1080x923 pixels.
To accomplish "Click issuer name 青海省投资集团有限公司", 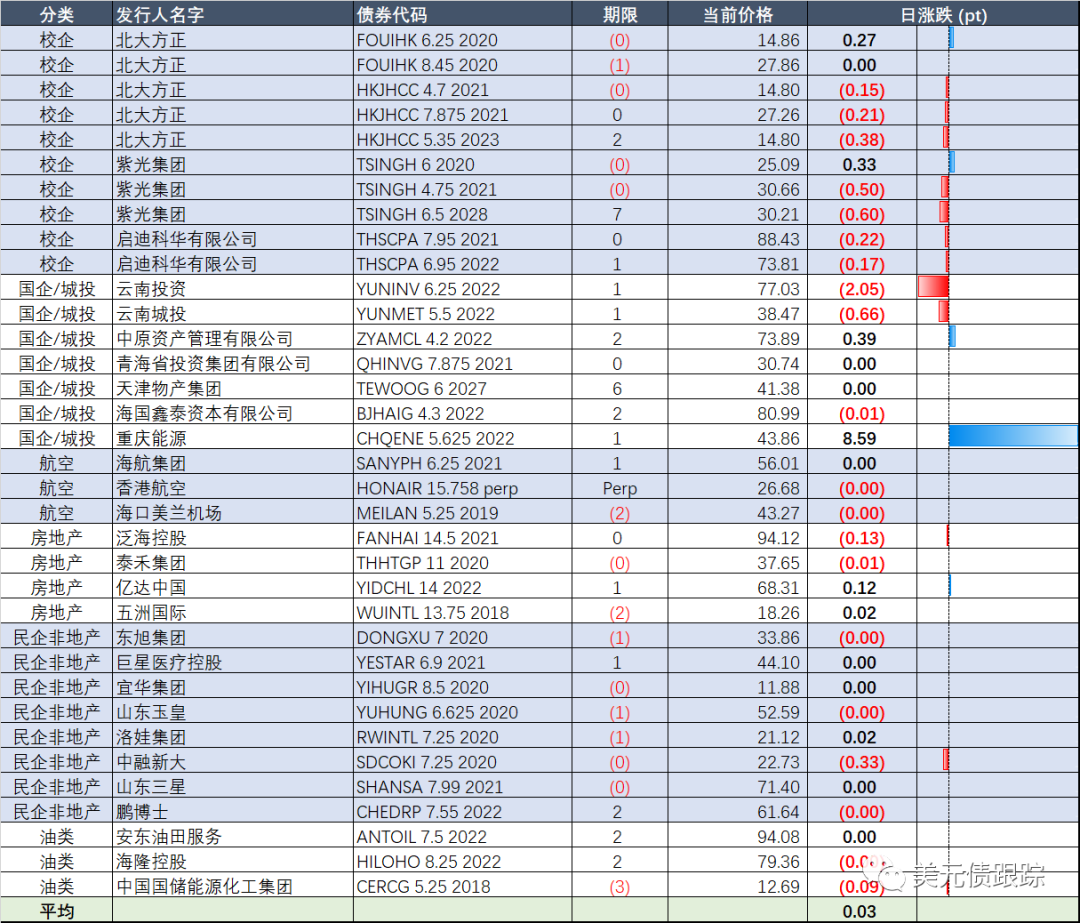I will (x=214, y=364).
